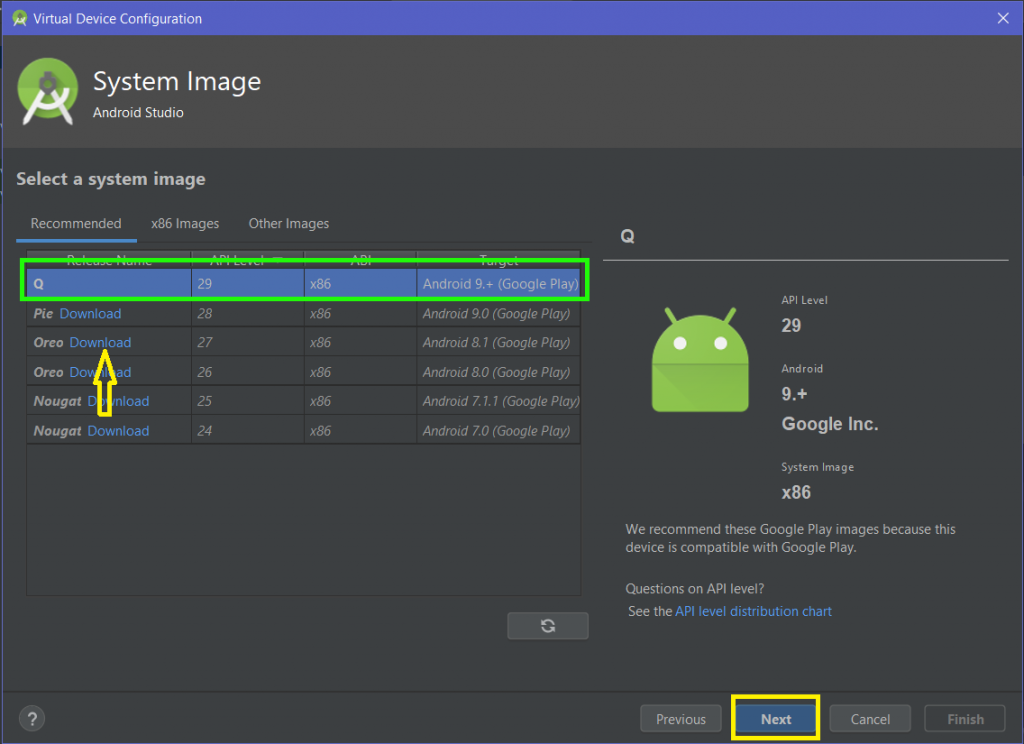Download the Pie API 28 system image
This screenshot has height=744, width=1024.
[91, 313]
